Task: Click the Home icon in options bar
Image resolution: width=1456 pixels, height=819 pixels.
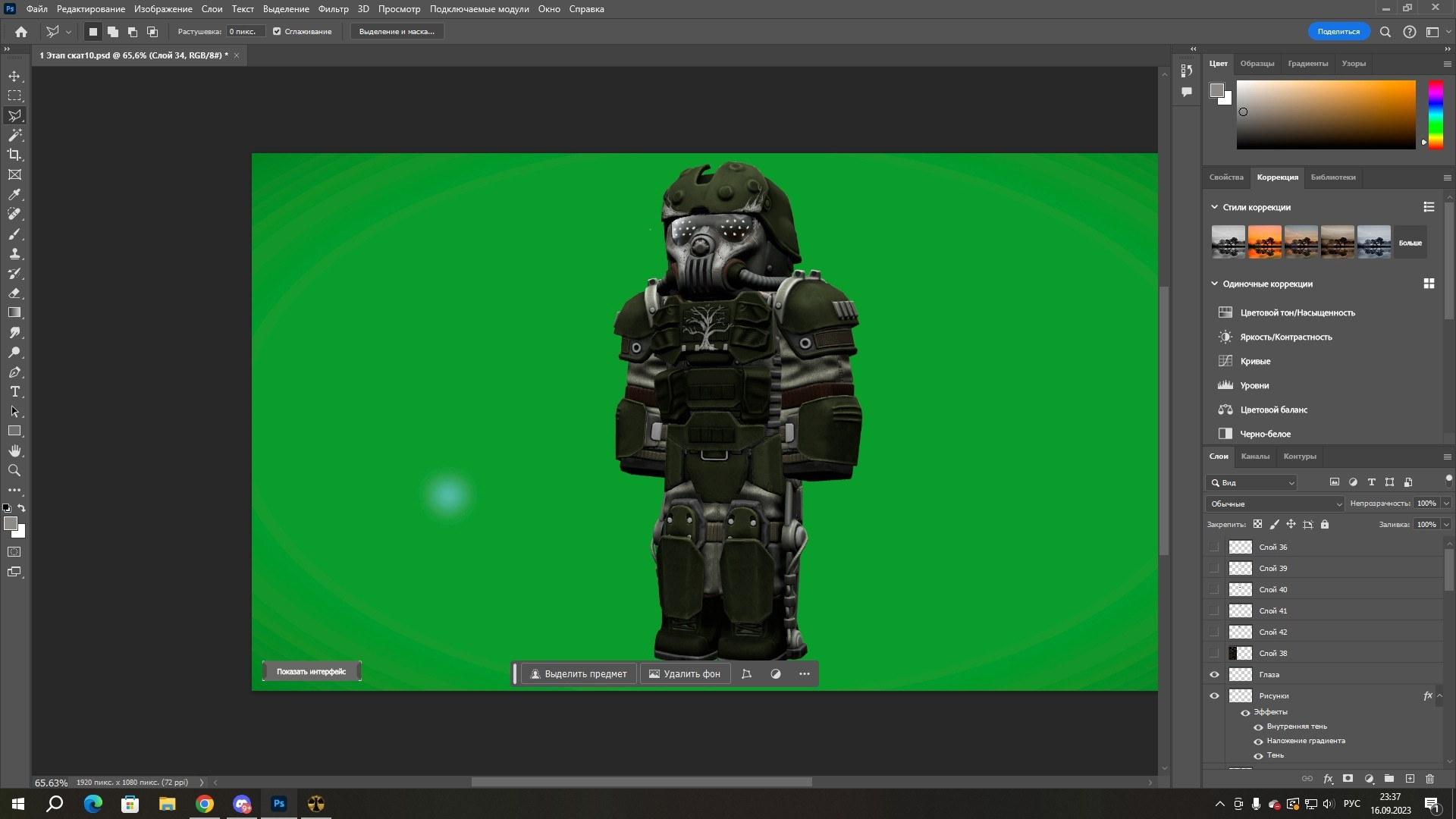Action: 21,32
